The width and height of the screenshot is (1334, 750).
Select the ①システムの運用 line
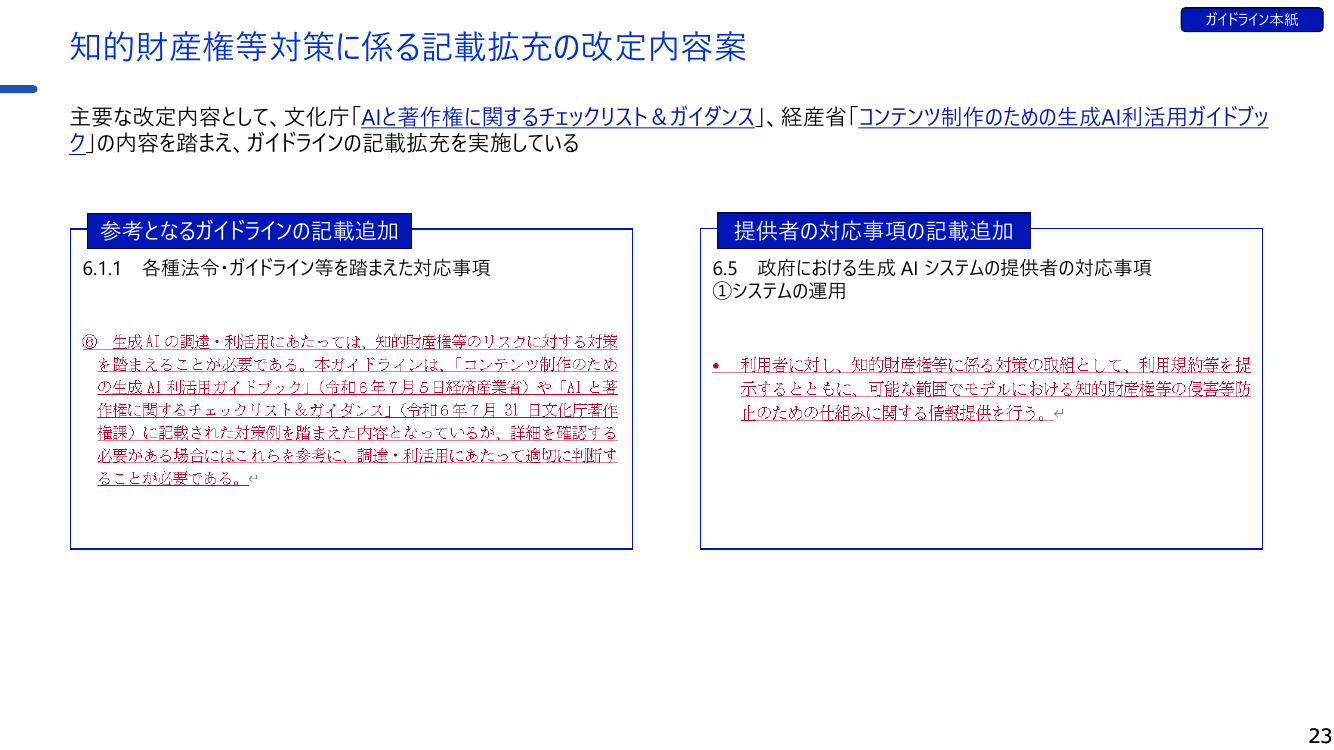click(x=779, y=291)
